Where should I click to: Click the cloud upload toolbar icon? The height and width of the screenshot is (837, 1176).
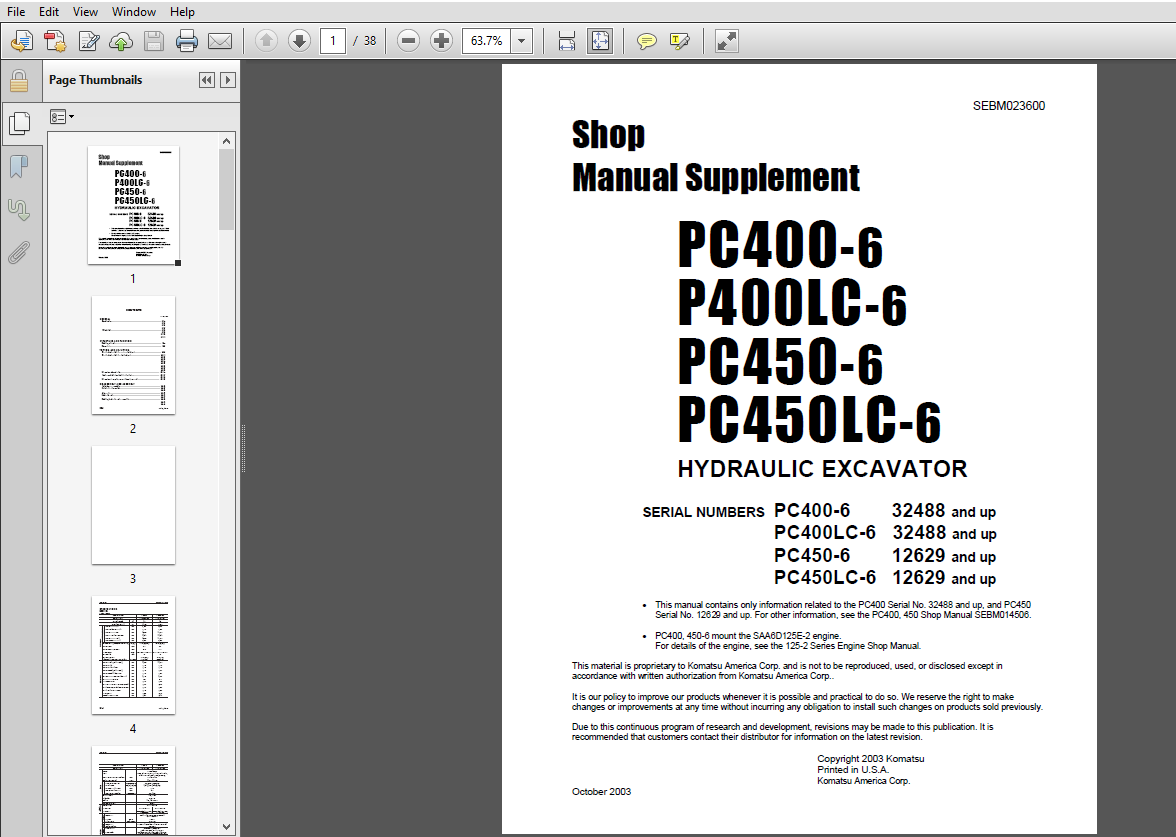pyautogui.click(x=121, y=40)
